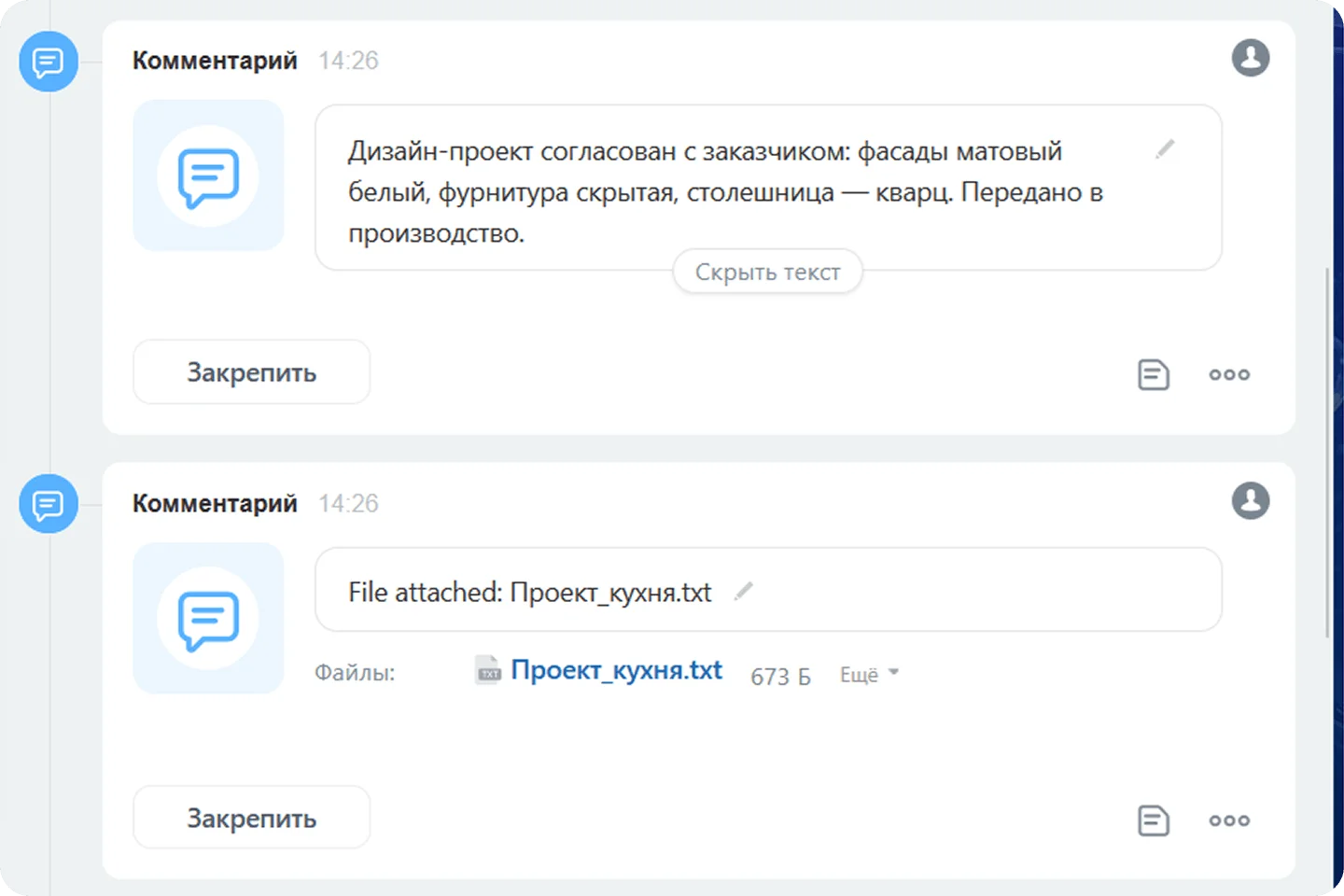Click the '673 Б' file size
This screenshot has width=1344, height=896.
[780, 676]
